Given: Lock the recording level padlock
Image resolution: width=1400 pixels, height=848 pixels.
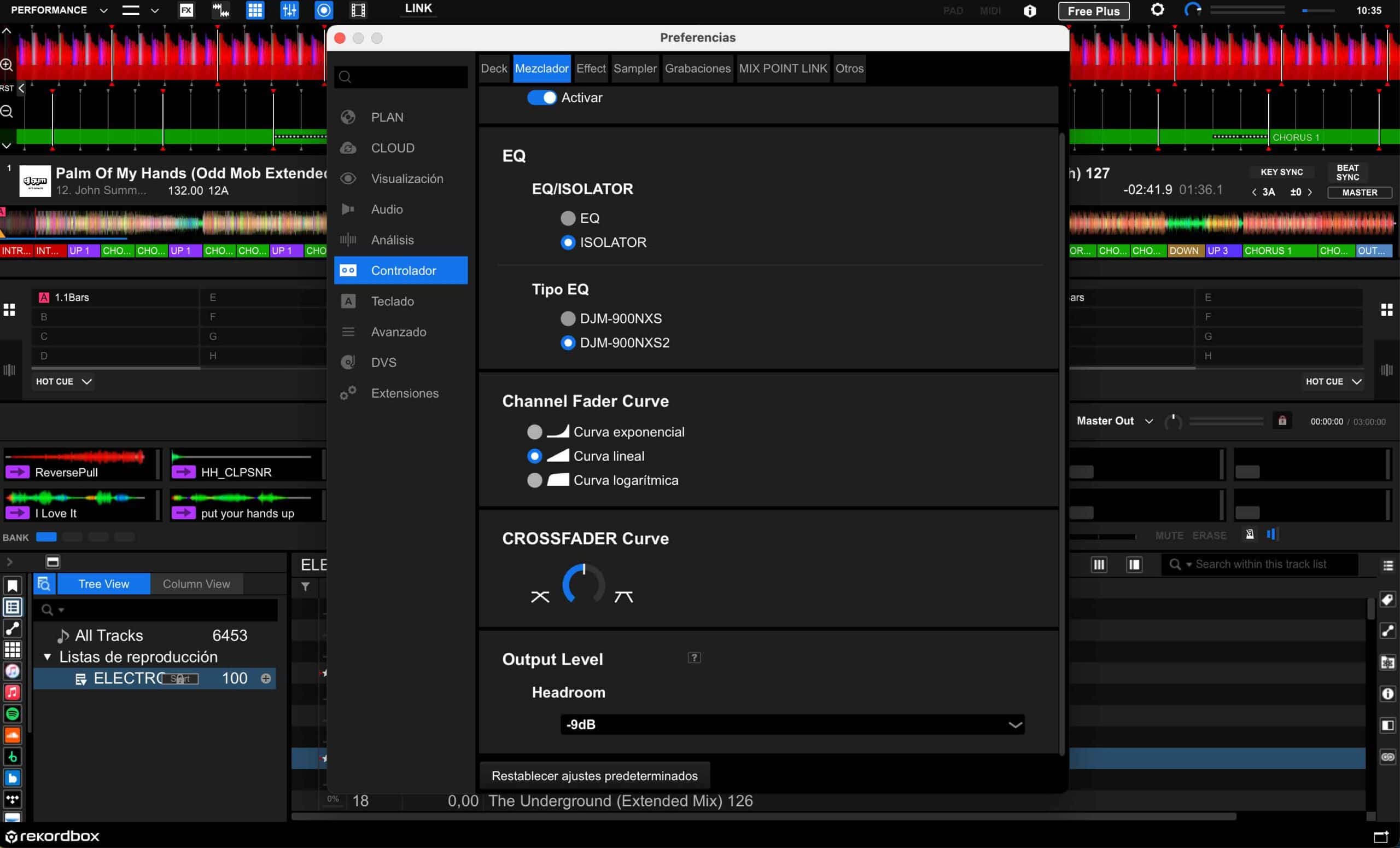Looking at the screenshot, I should point(1282,421).
